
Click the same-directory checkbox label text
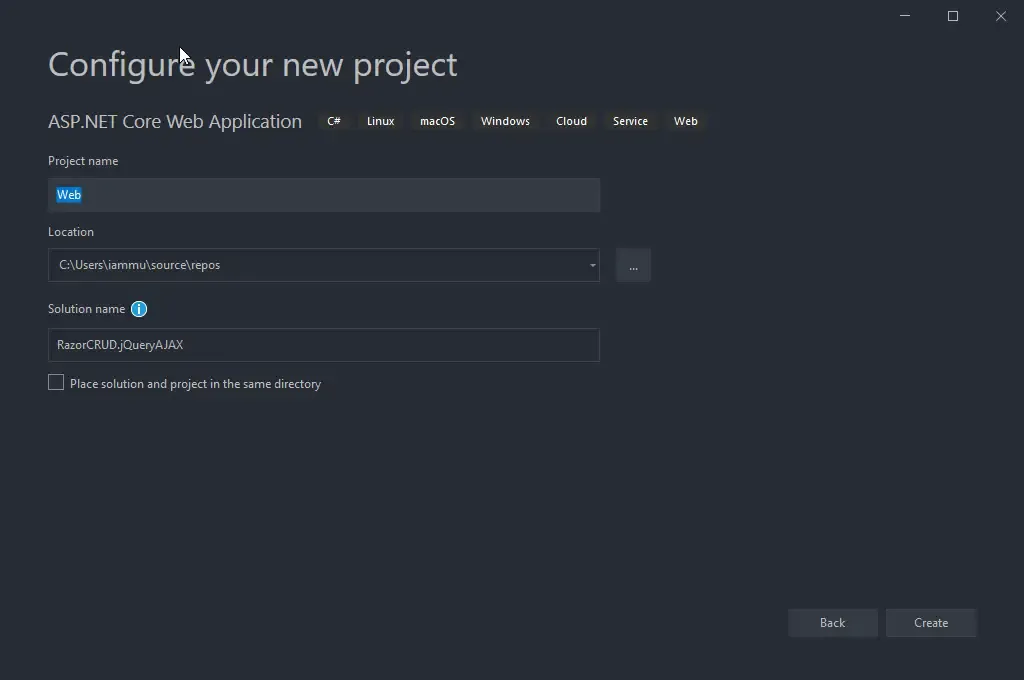[x=193, y=383]
